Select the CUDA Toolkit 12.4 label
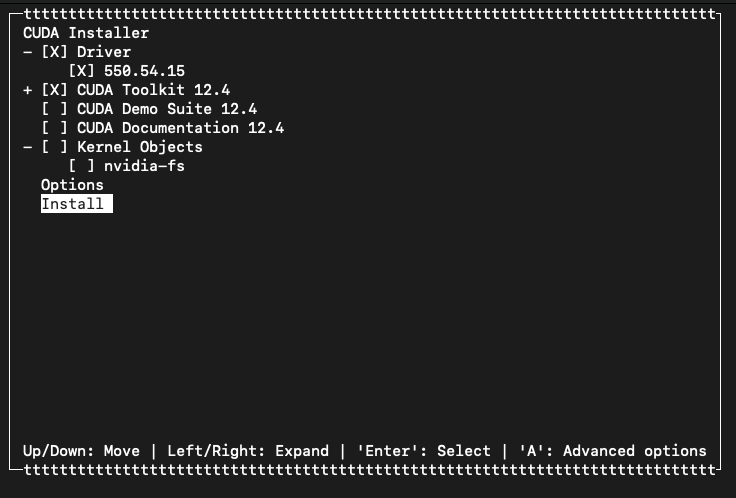This screenshot has width=736, height=498. (153, 90)
